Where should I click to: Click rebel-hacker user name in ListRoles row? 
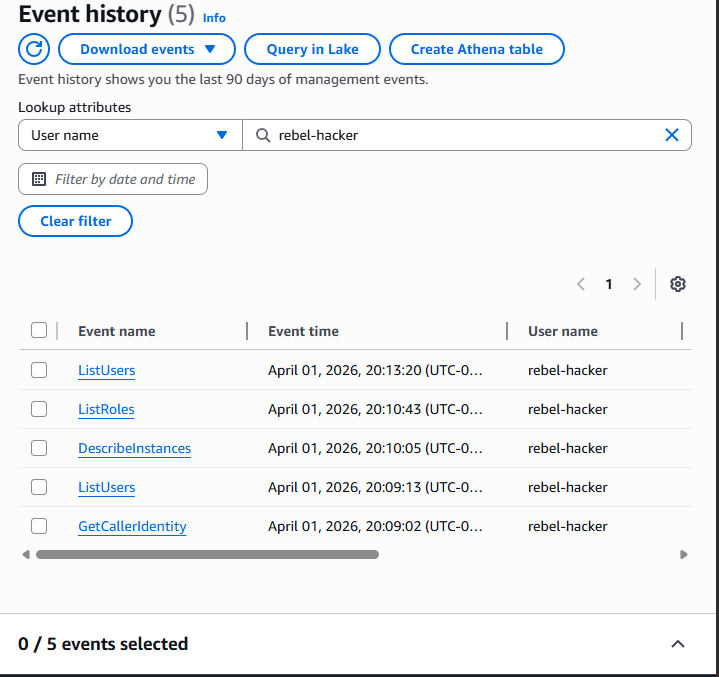(568, 409)
